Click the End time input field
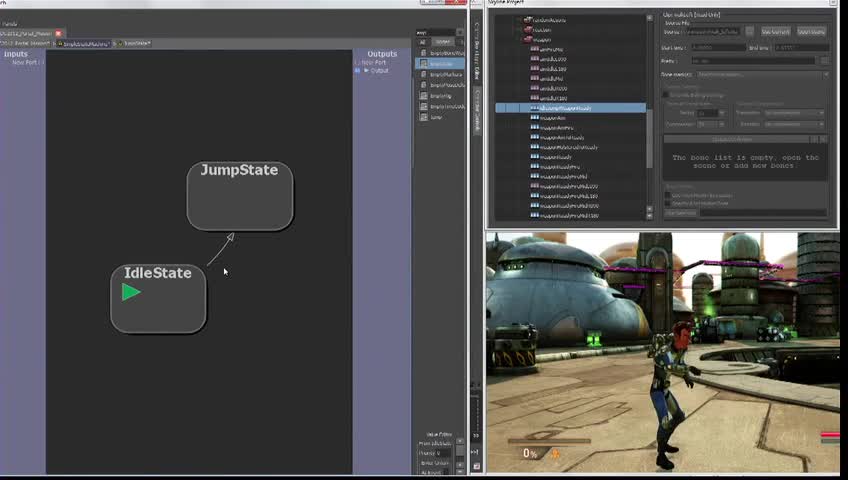The height and width of the screenshot is (480, 848). click(801, 48)
